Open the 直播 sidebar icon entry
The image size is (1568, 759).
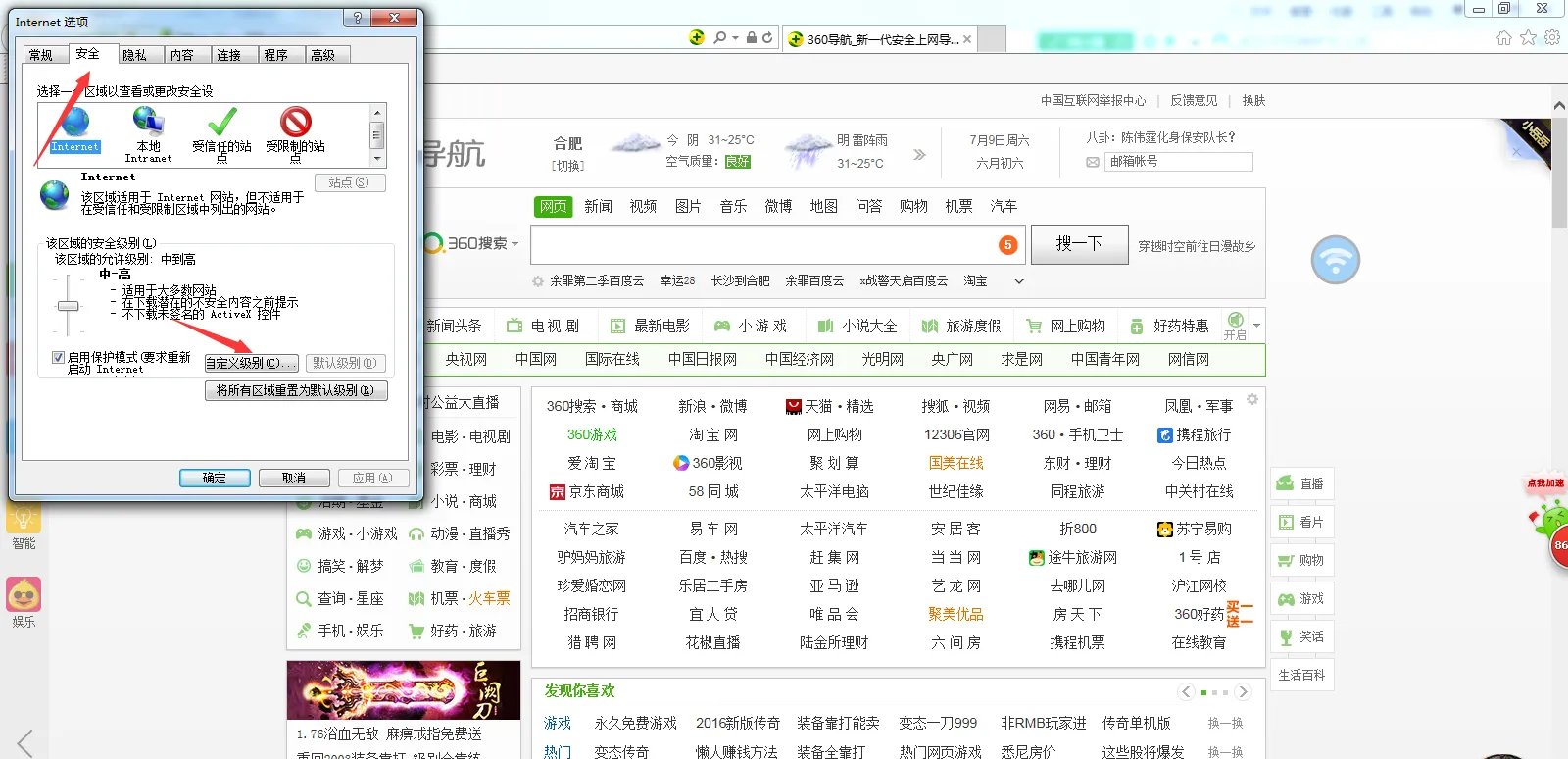coord(1302,483)
